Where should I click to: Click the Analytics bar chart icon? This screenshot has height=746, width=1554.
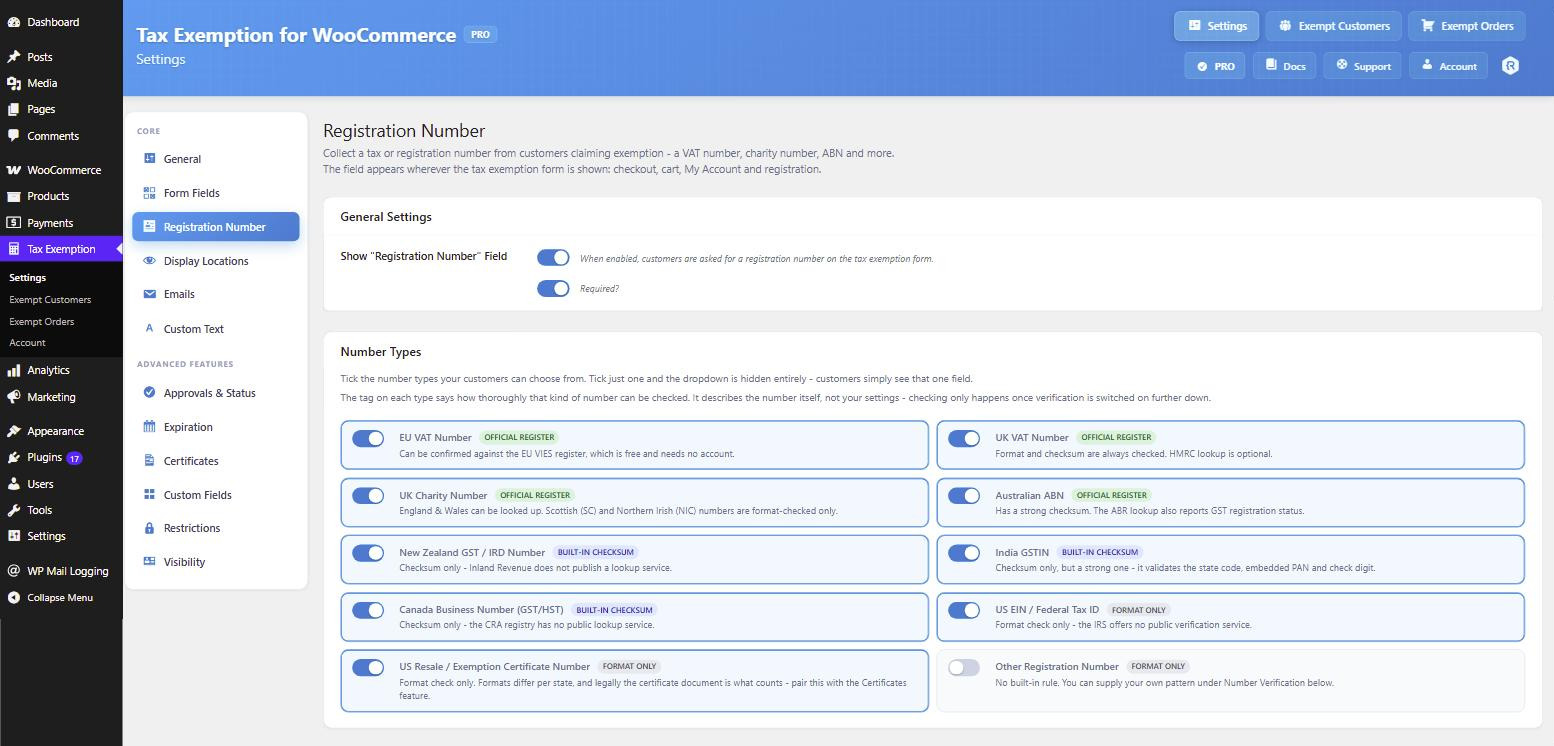click(x=13, y=370)
